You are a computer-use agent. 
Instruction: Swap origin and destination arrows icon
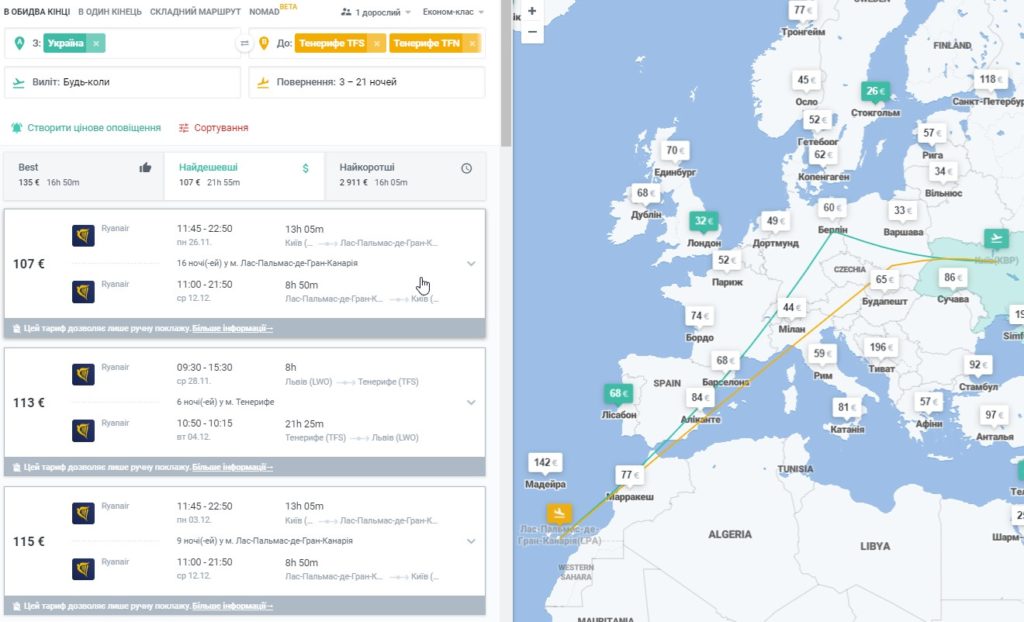244,43
